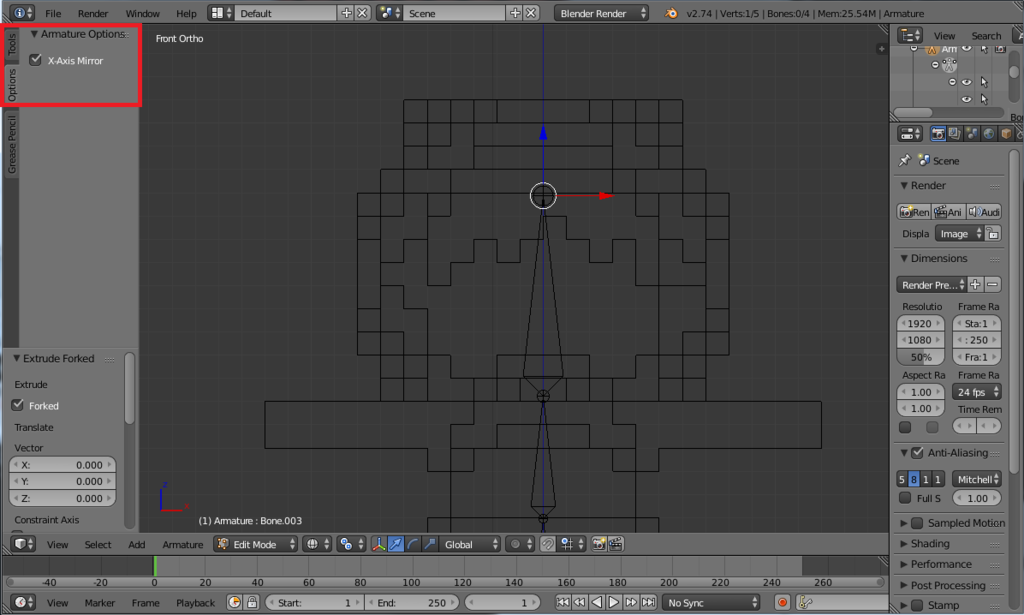Open the Properties editor type selector
1024x615 pixels.
(x=910, y=134)
